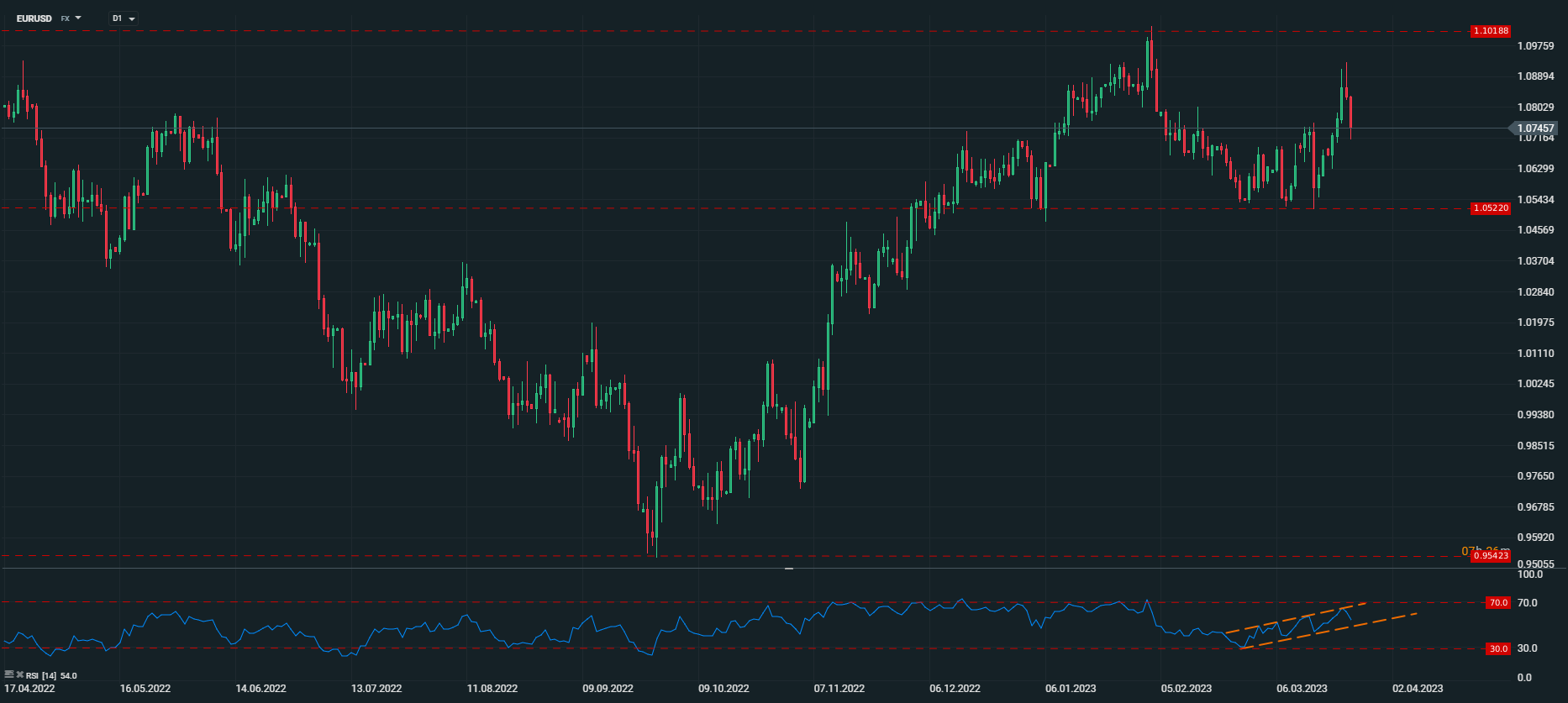Open the RSI indicator settings icon

[9, 674]
